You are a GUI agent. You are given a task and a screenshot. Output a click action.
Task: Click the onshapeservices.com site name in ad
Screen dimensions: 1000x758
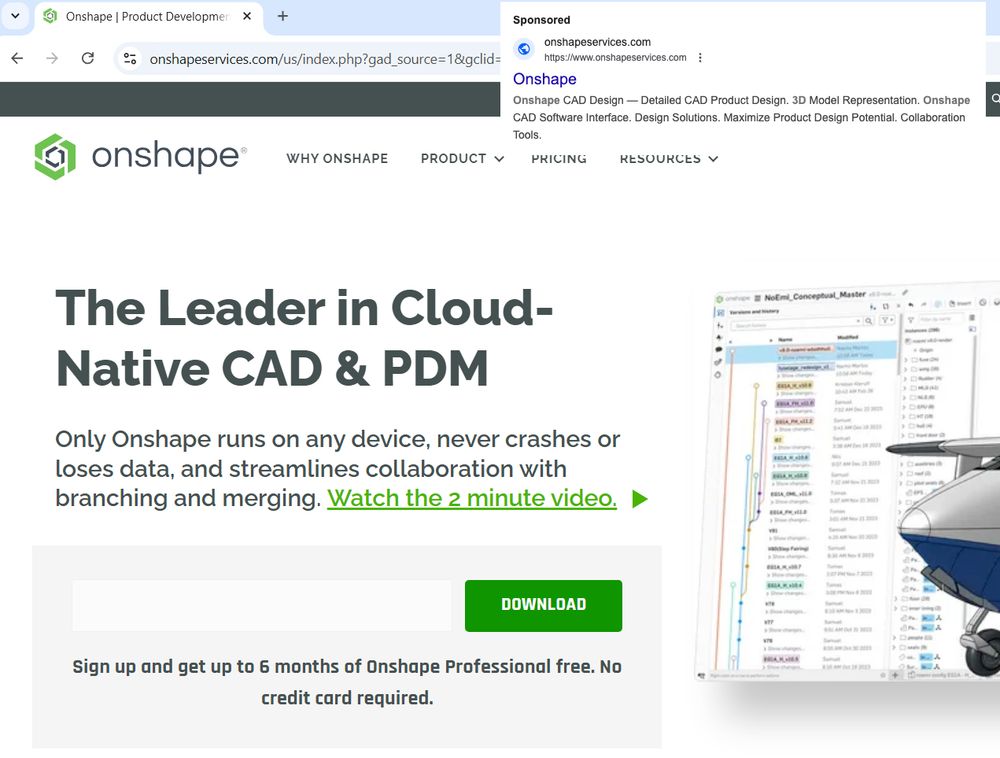point(597,42)
